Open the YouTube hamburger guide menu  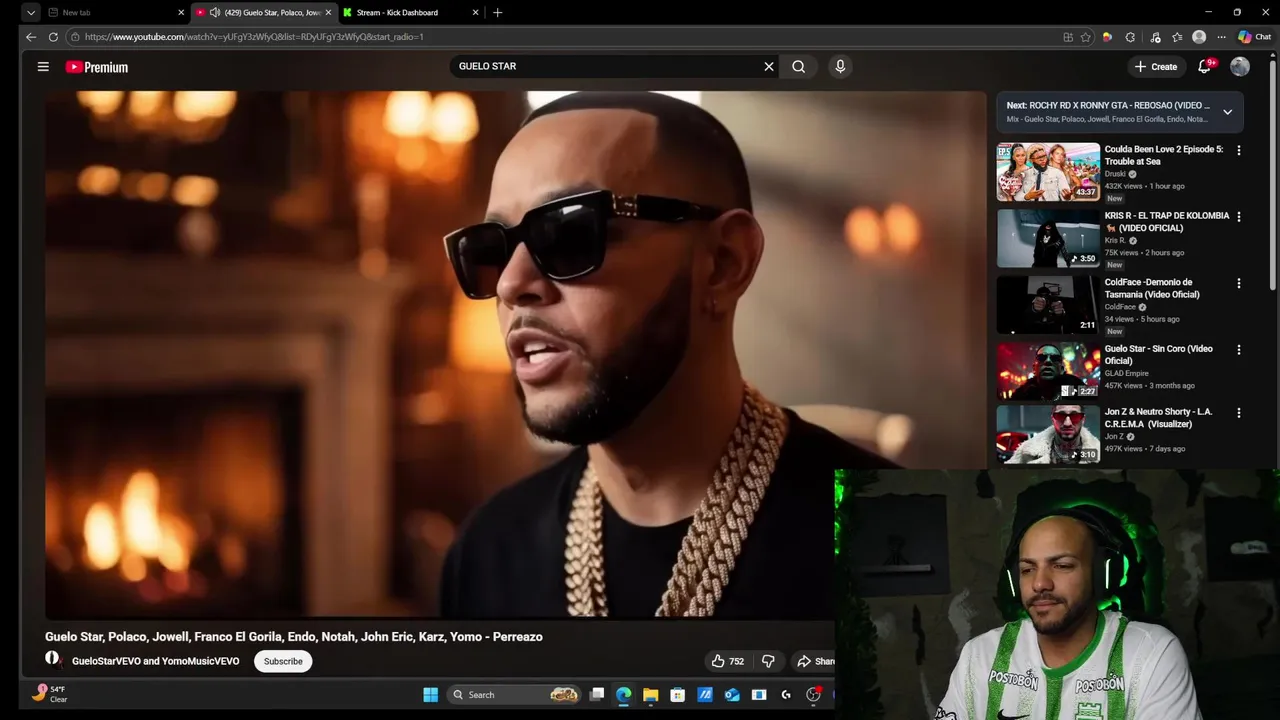(43, 67)
